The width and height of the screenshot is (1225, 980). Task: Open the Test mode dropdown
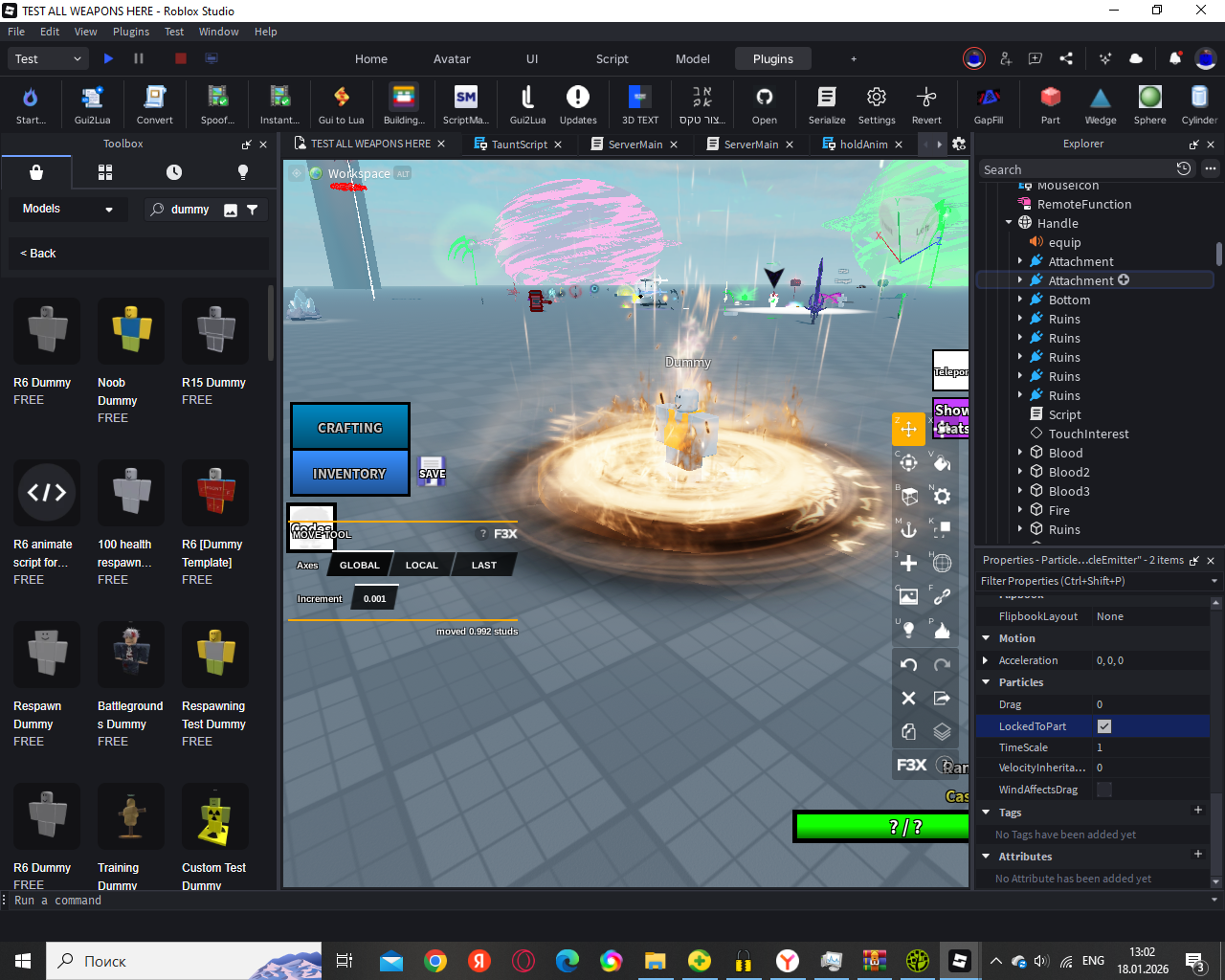tap(48, 58)
